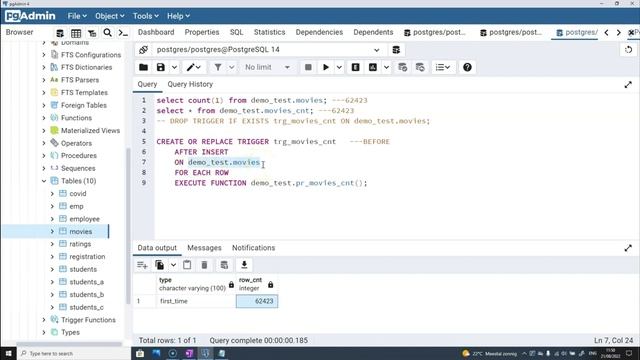Screen dimensions: 640x360
Task: Switch to the Notifications tab
Action: (253, 248)
